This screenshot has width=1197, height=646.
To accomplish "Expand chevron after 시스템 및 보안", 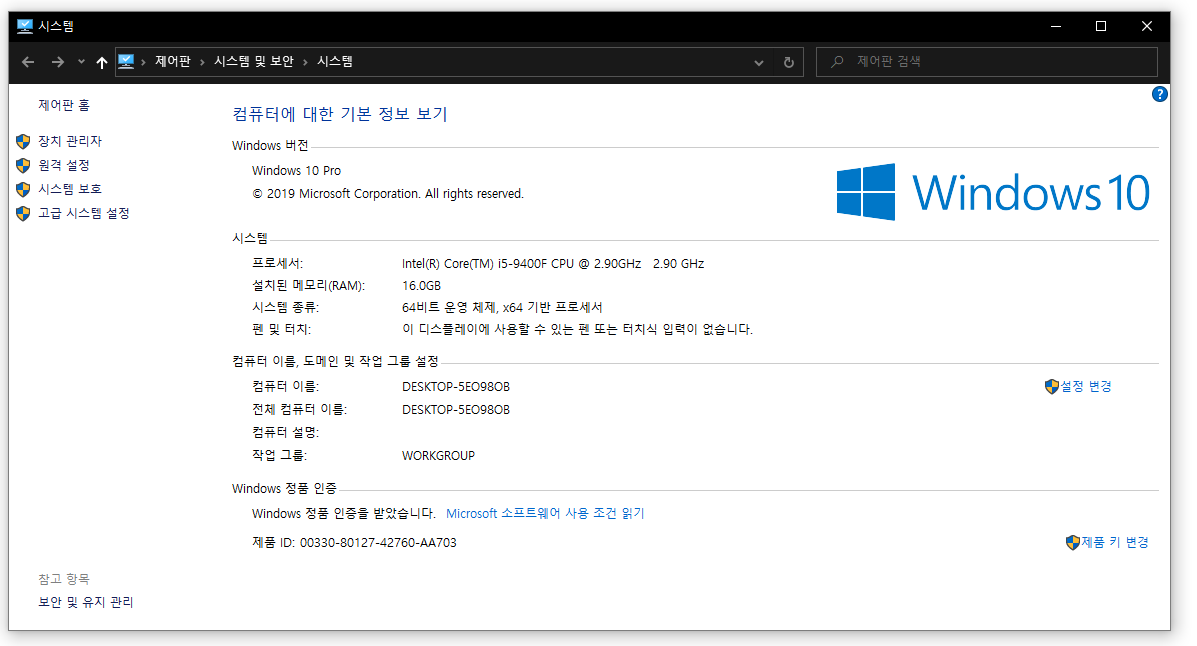I will 305,62.
